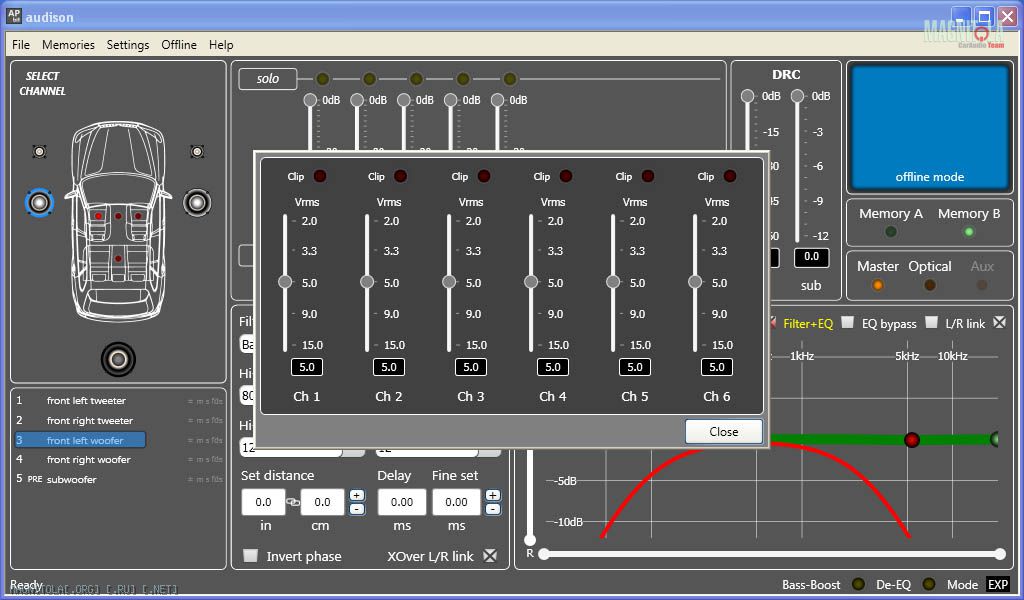Click the set distance inches field
Screen dimensions: 1024x600
tap(263, 502)
